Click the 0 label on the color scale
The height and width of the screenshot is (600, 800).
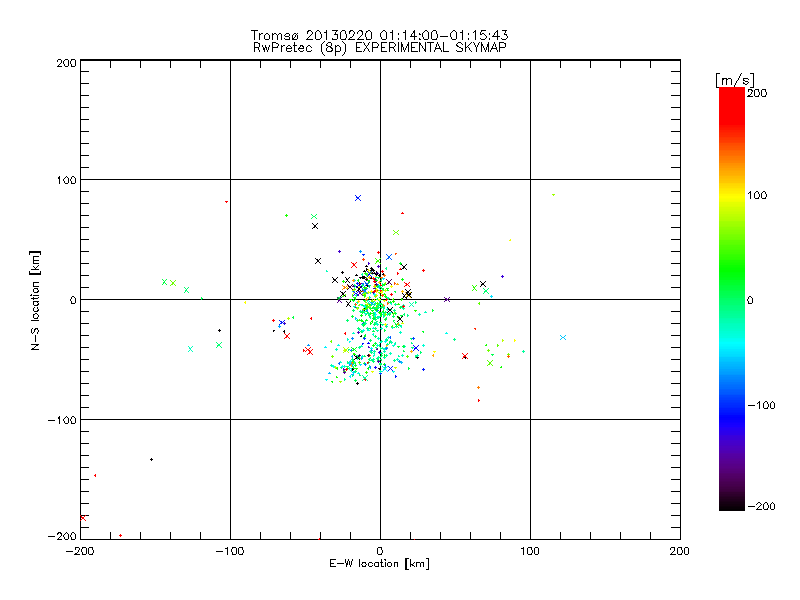750,300
